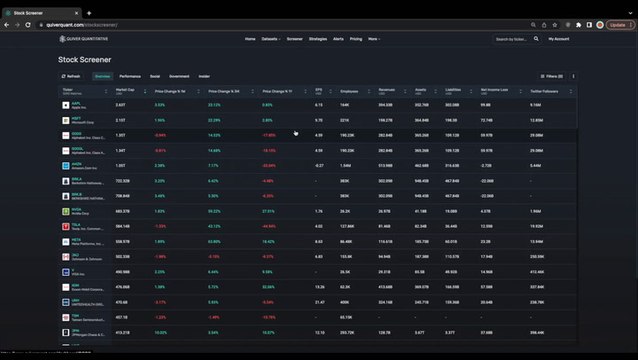
Task: Click the Microsoft company logo icon
Action: (x=66, y=120)
